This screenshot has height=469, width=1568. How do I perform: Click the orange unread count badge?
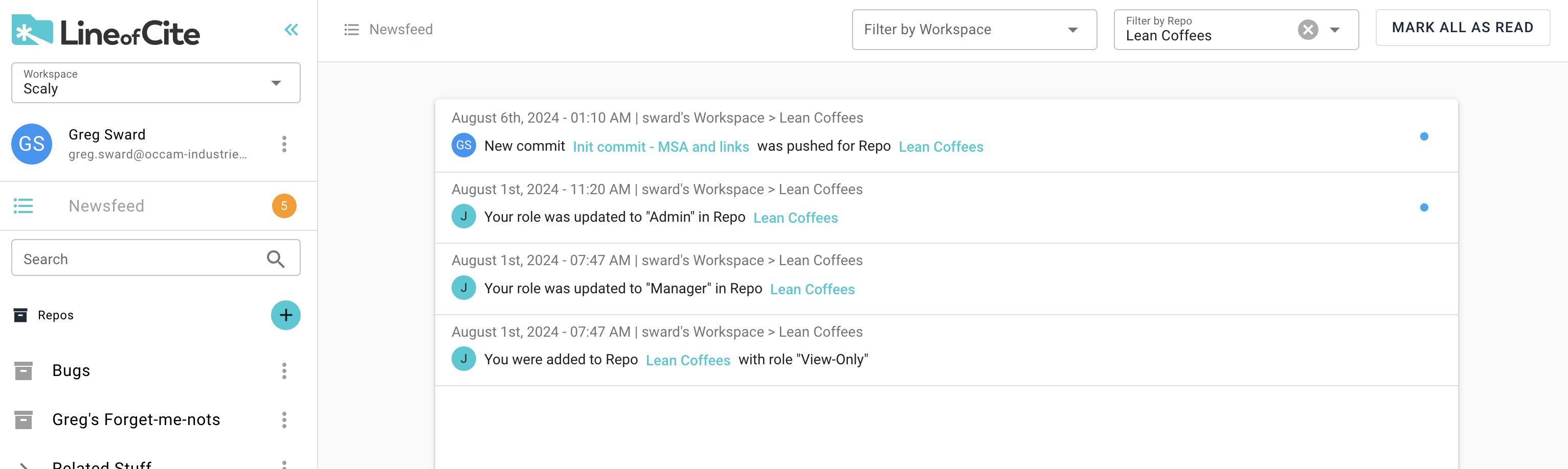284,206
